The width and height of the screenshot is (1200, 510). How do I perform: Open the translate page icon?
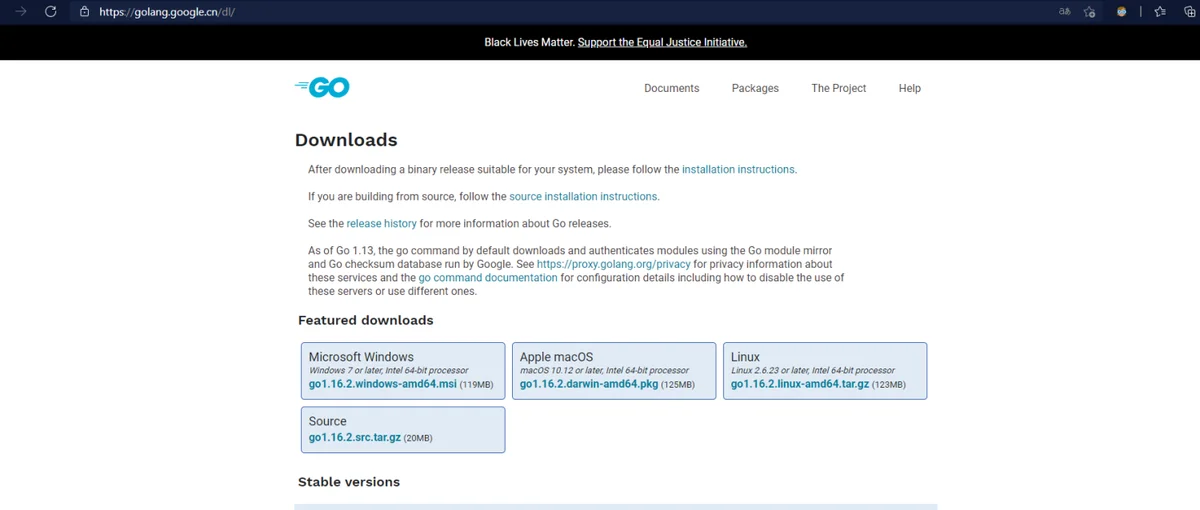[x=1063, y=12]
